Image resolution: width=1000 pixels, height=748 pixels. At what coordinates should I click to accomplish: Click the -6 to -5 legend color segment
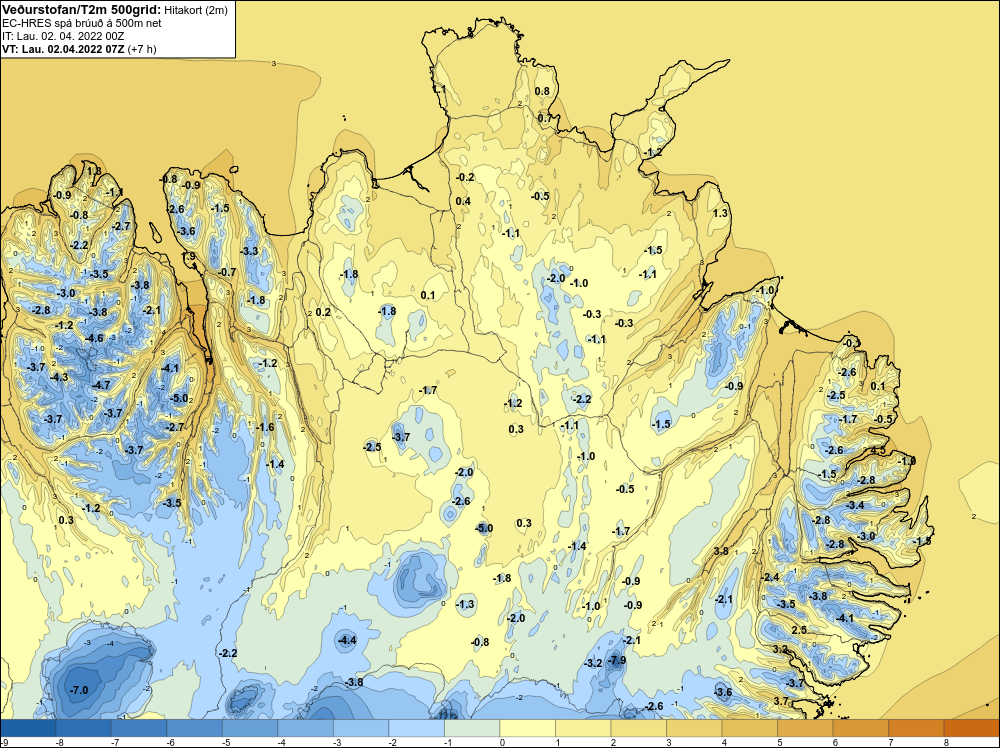click(195, 728)
